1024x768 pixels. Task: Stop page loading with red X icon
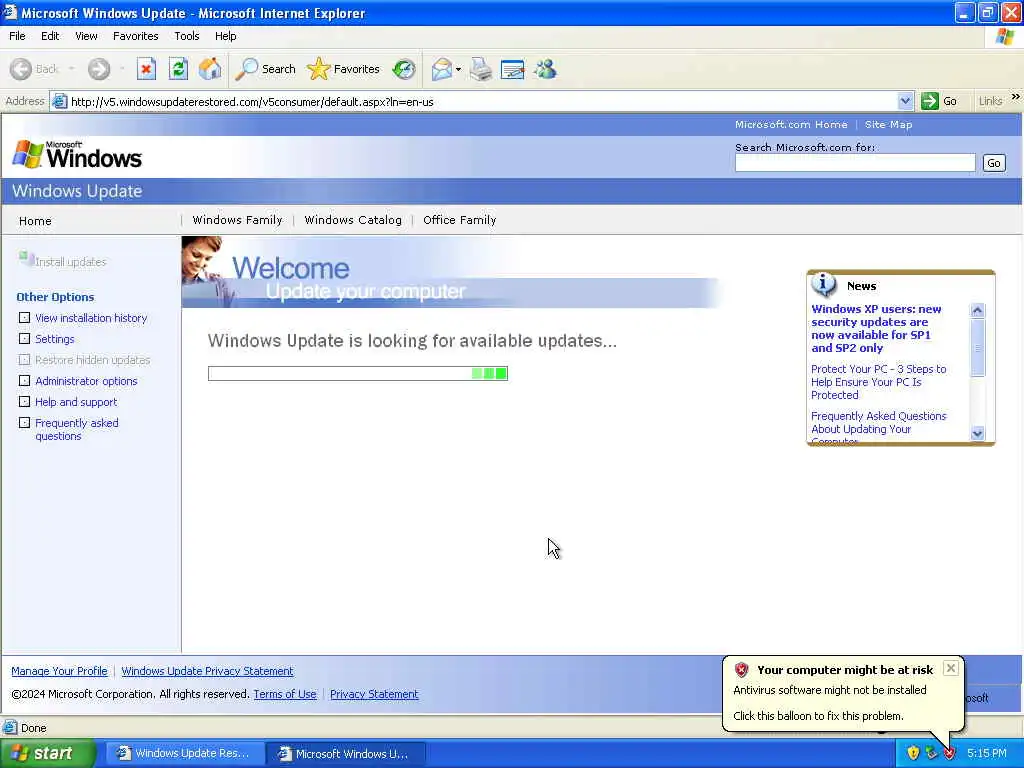click(x=146, y=69)
